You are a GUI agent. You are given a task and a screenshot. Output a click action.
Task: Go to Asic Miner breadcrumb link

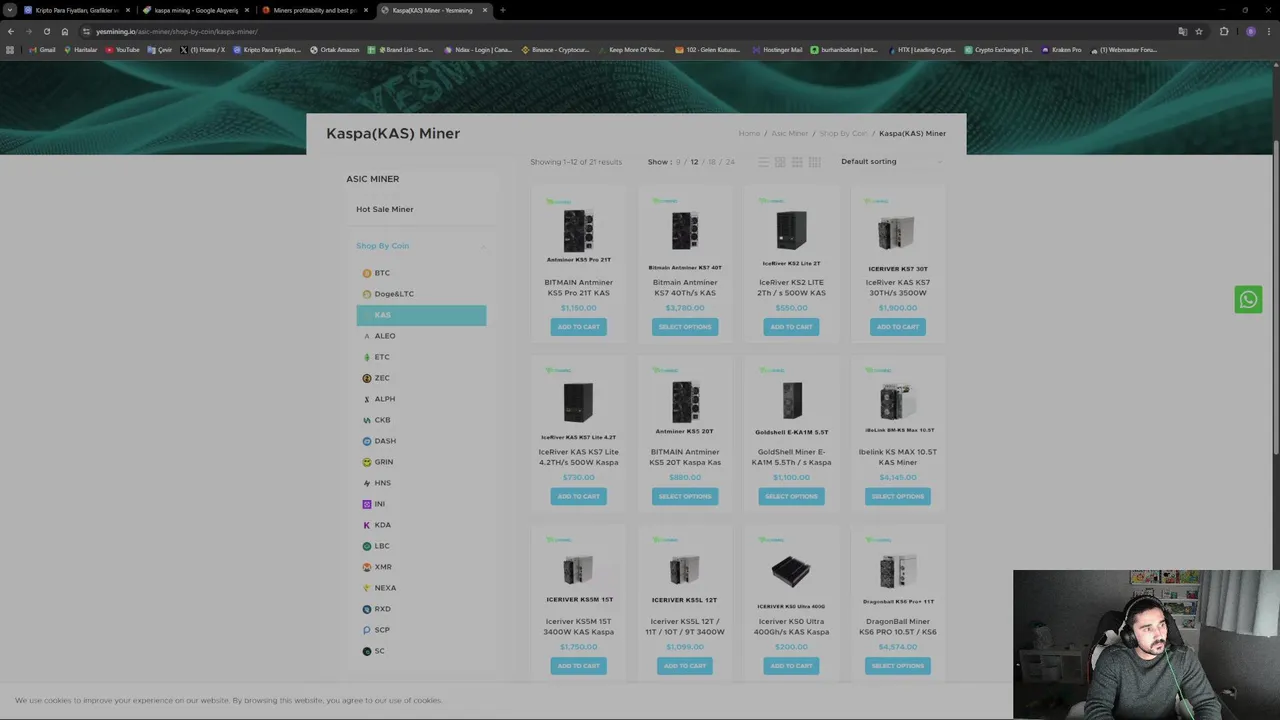point(790,133)
